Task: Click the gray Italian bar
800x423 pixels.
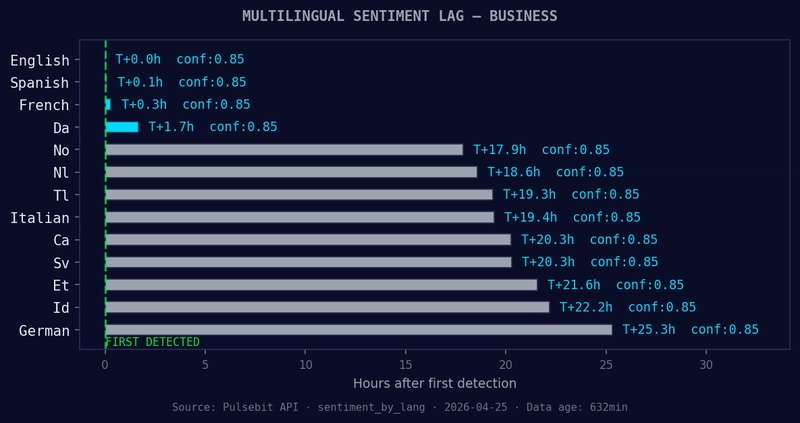Action: 300,217
